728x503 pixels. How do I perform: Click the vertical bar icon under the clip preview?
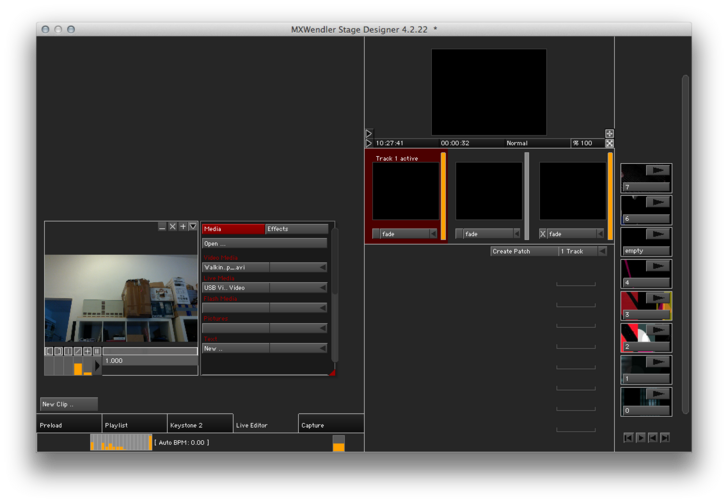(68, 351)
